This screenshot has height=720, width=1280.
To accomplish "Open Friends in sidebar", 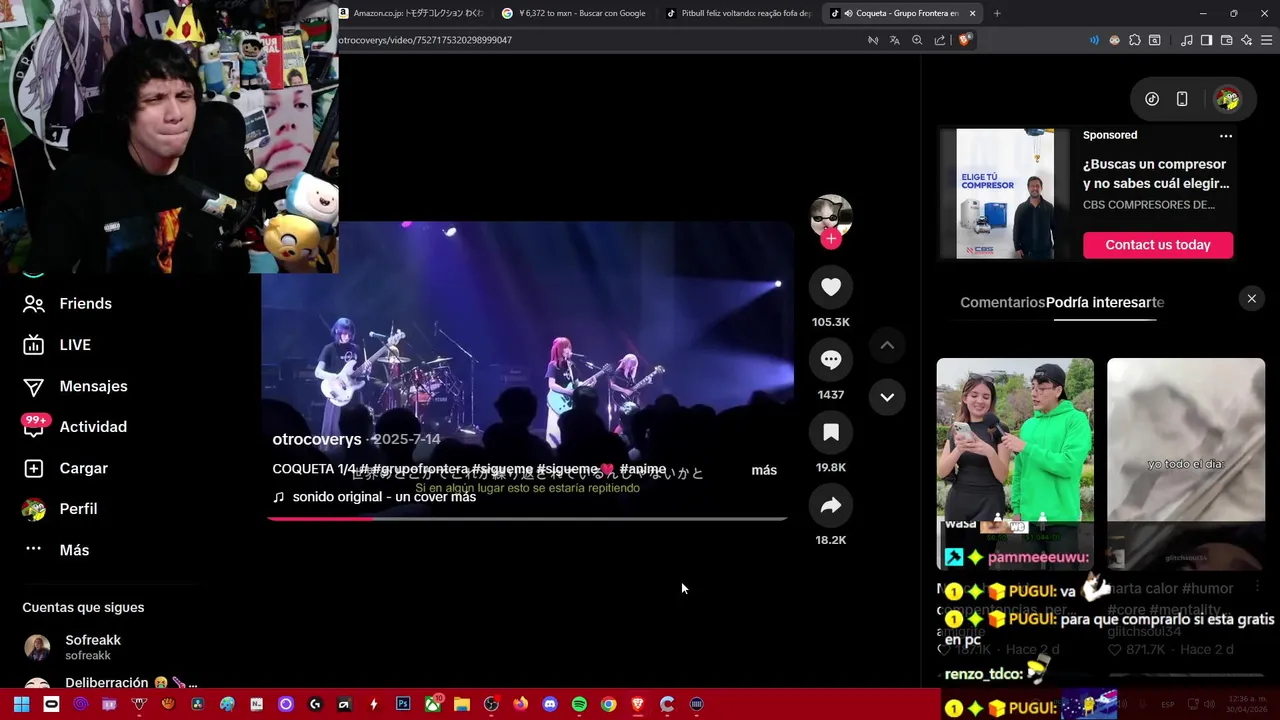I will click(67, 304).
